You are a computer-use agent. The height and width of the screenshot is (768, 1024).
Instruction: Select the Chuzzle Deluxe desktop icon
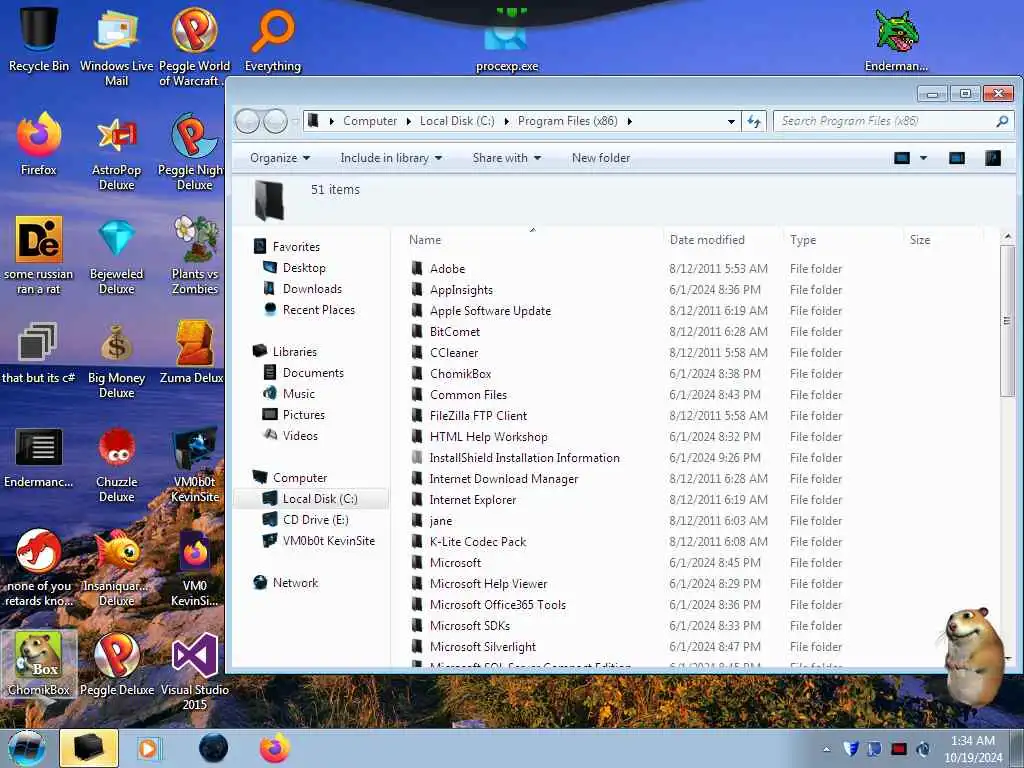[x=116, y=465]
